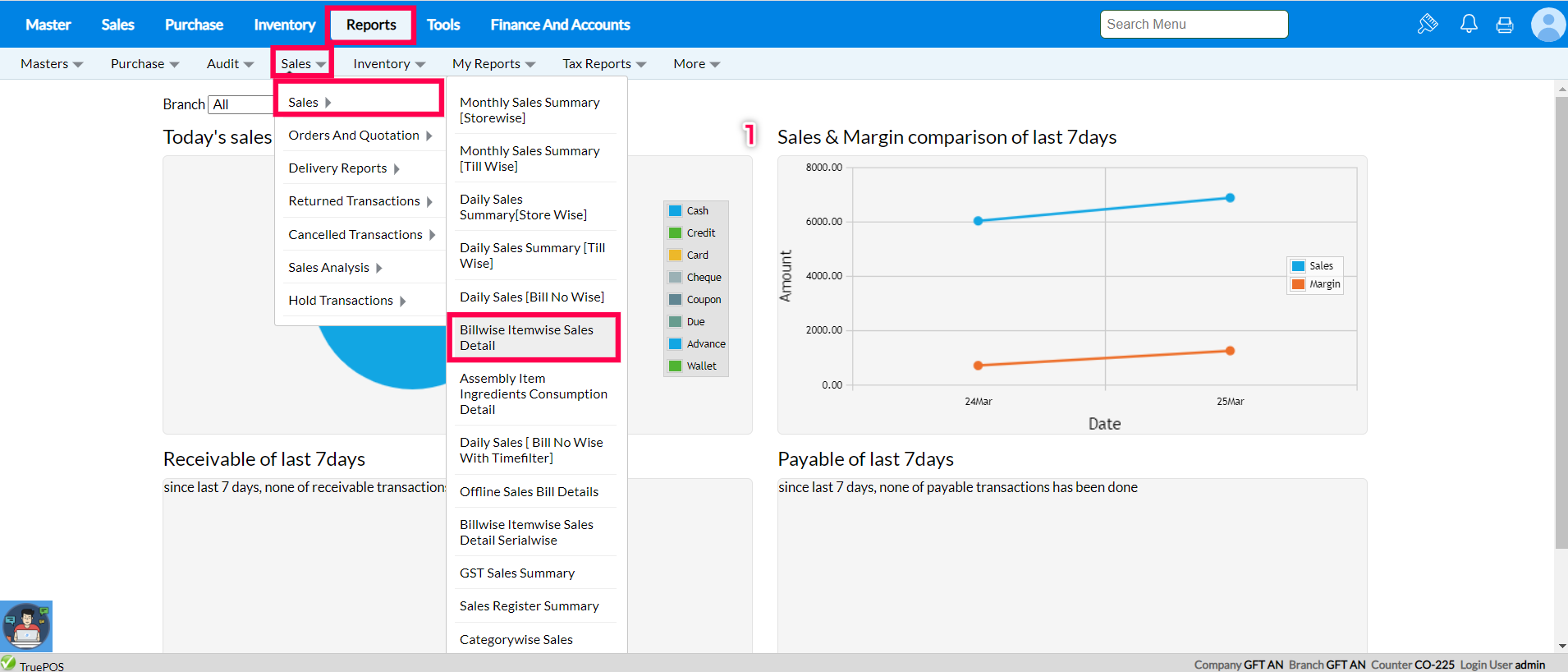1568x672 pixels.
Task: Click the Search Menu input field
Action: 1193,25
